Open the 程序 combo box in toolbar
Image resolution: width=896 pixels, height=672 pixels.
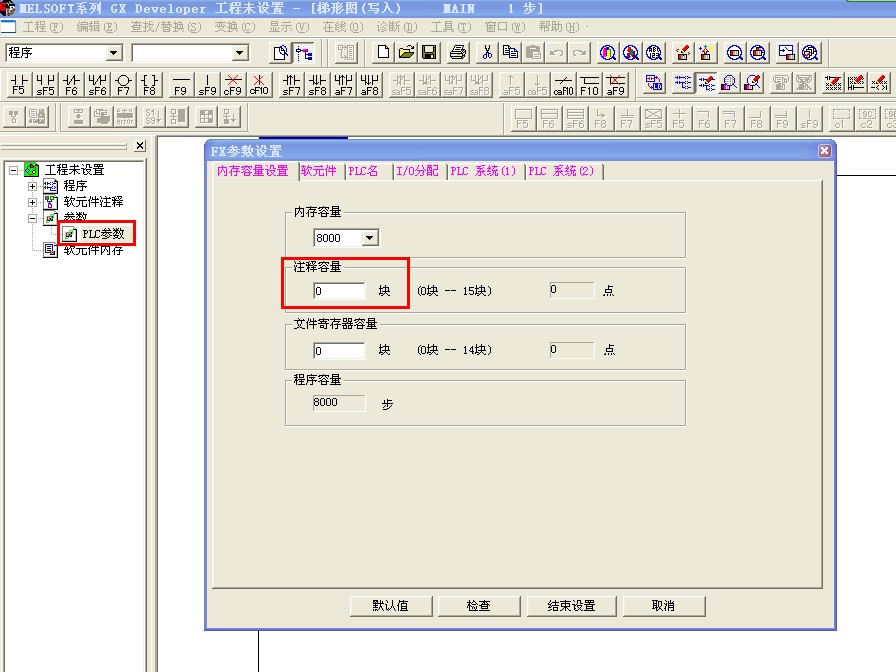(x=113, y=53)
